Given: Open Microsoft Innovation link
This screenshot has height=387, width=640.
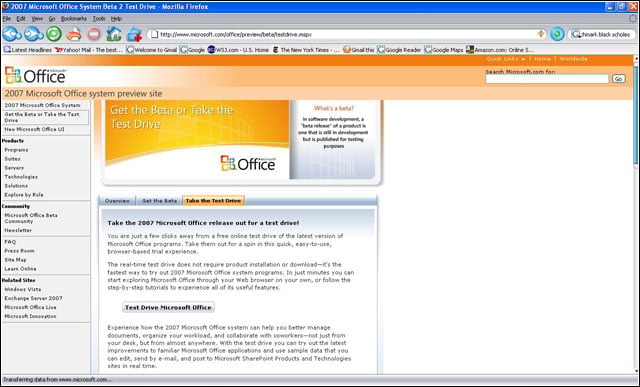Looking at the screenshot, I should click(x=30, y=316).
